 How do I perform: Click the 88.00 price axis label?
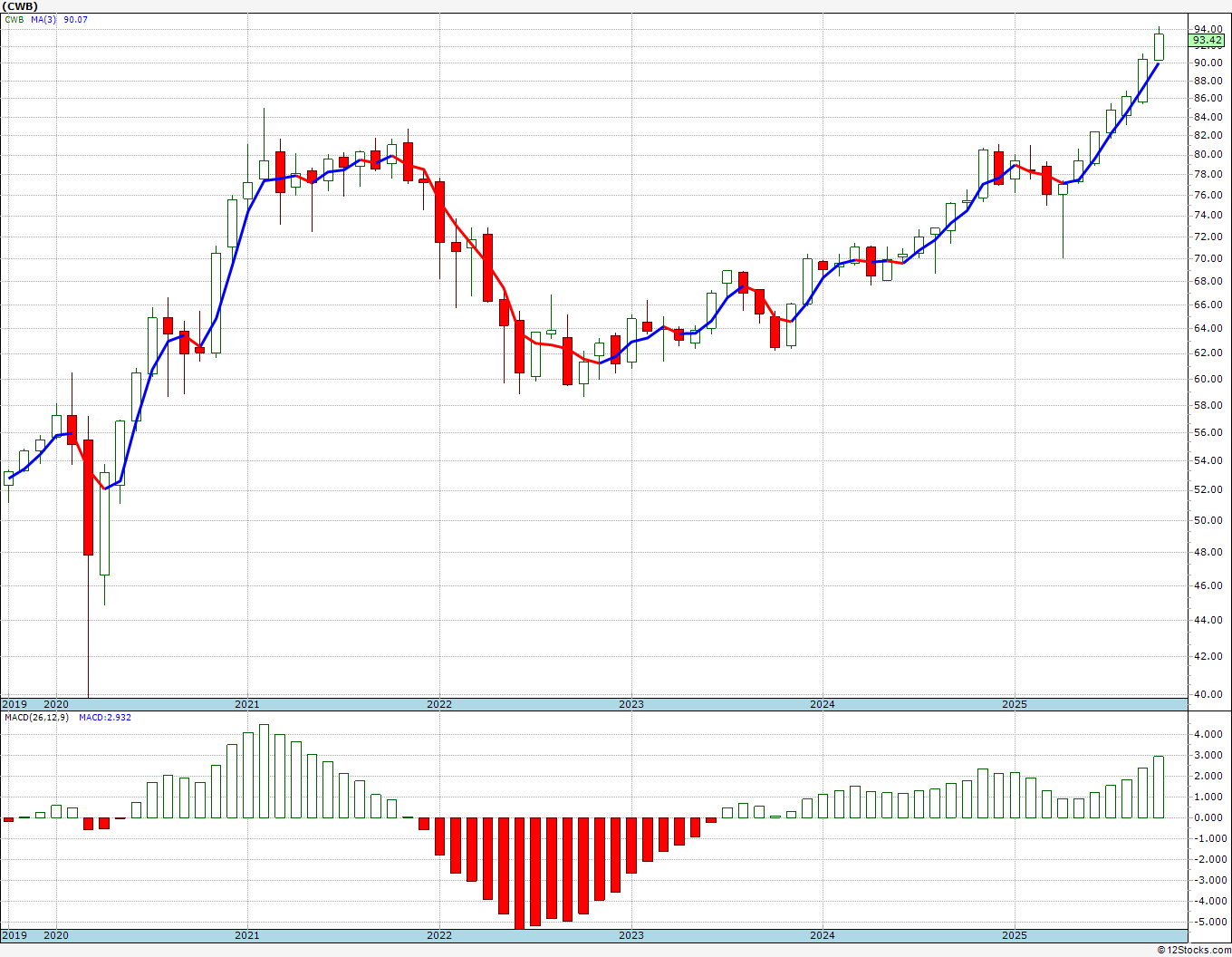tap(1208, 80)
